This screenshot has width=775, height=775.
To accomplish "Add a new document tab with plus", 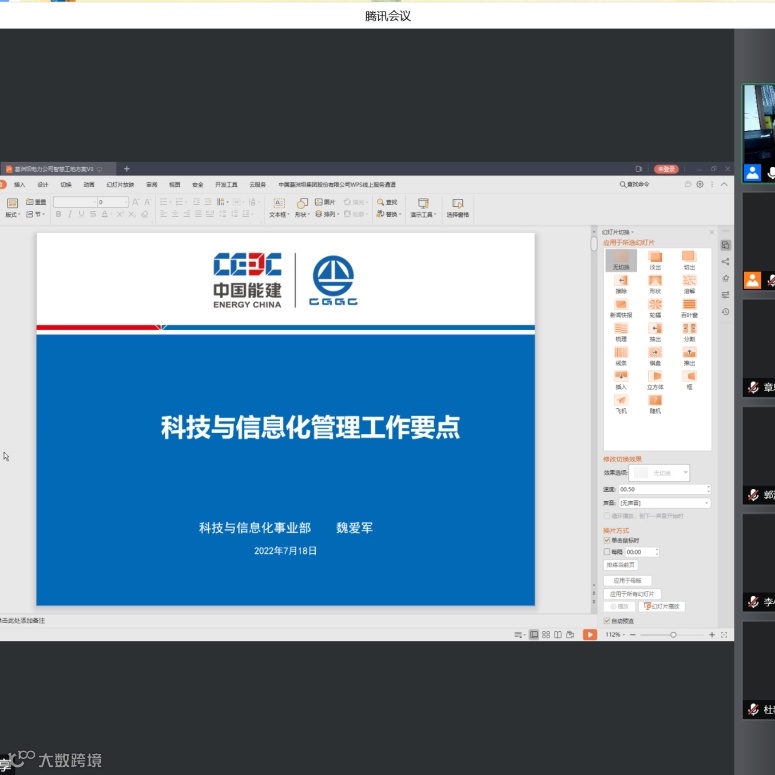I will click(127, 169).
